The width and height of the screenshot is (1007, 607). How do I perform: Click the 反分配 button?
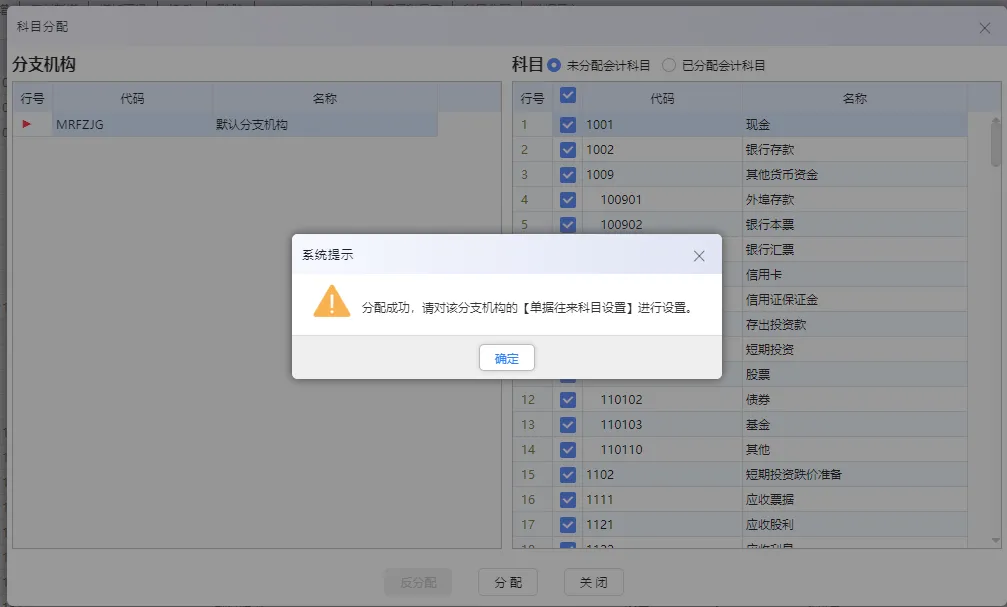[x=418, y=582]
